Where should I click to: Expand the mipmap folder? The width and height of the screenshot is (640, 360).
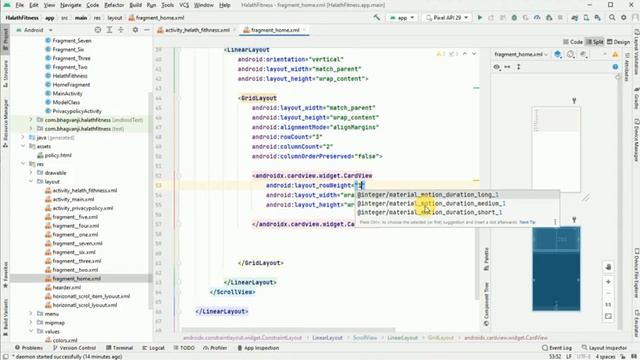[31, 322]
